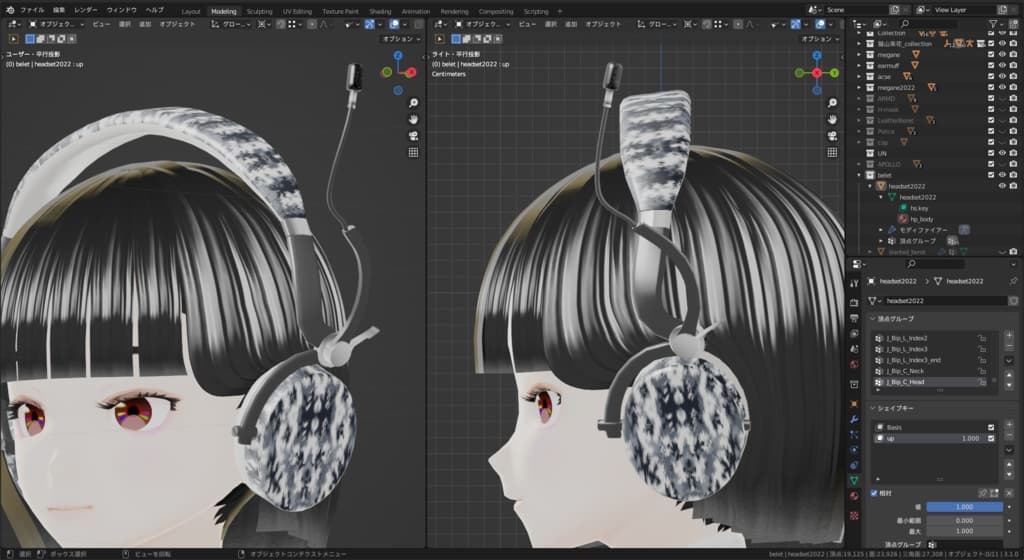The height and width of the screenshot is (560, 1024).
Task: Switch orthographic/perspective grid icon in left viewport
Action: coord(413,152)
